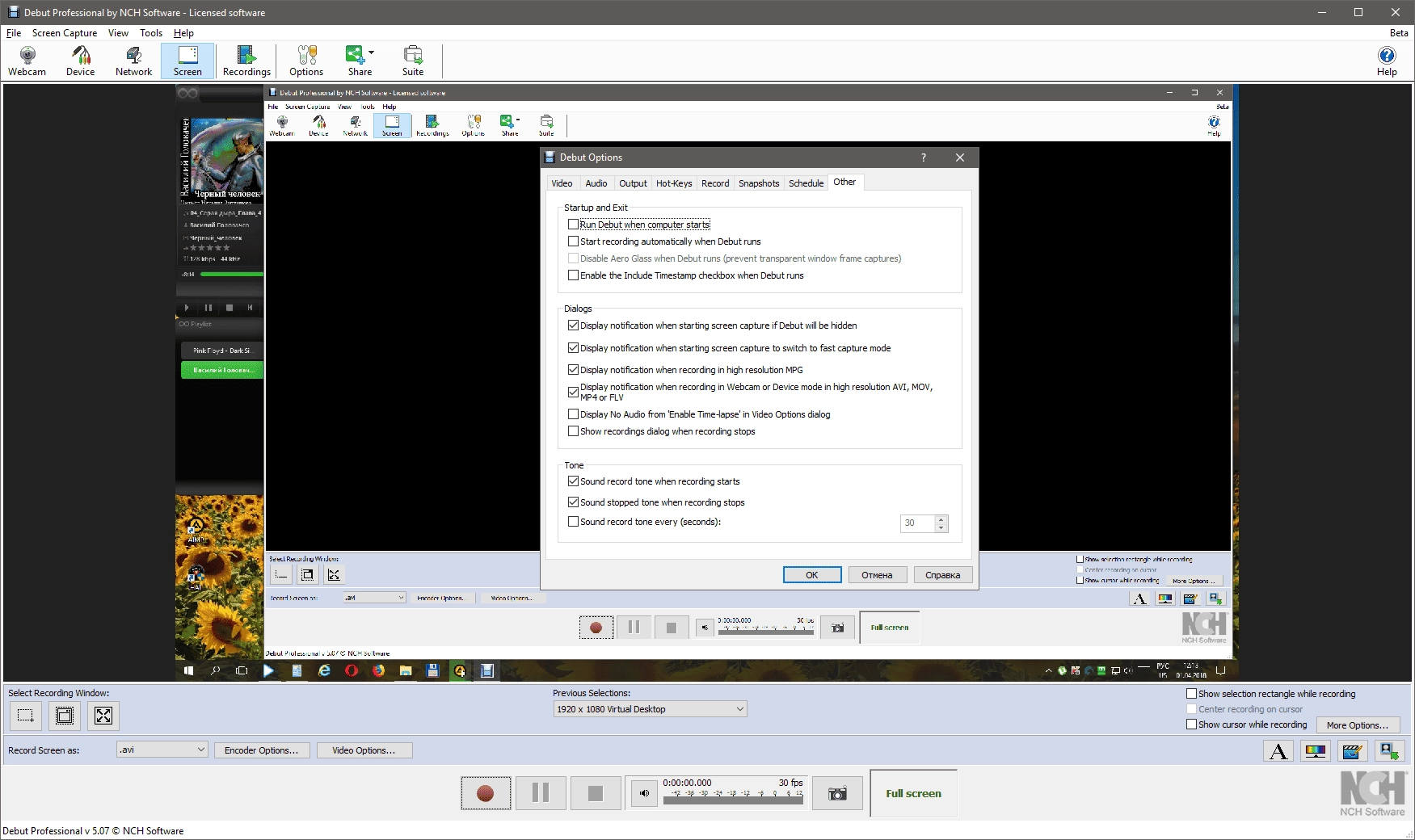The width and height of the screenshot is (1415, 840).
Task: Expand the Share dropdown arrow
Action: point(372,52)
